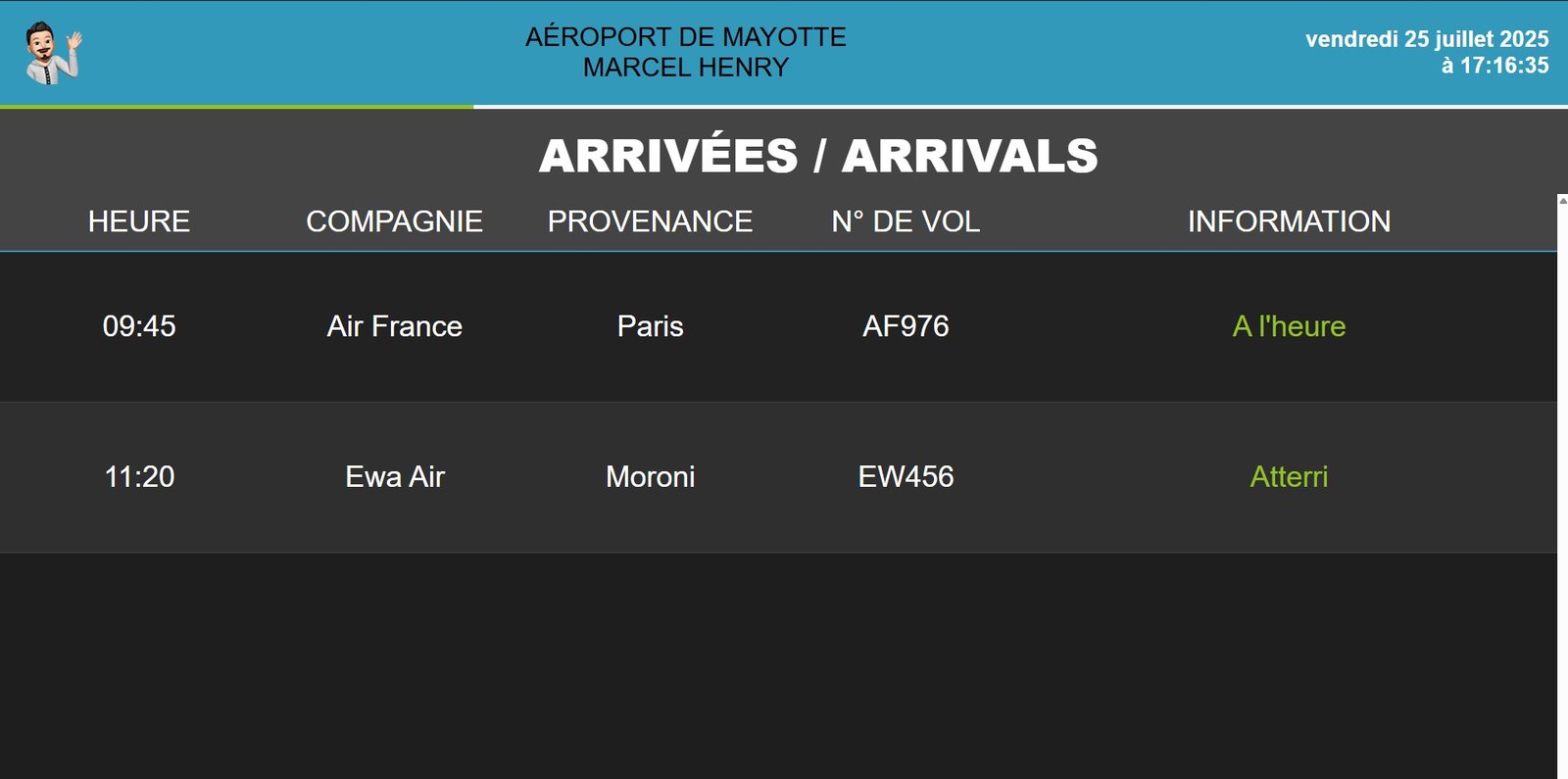This screenshot has width=1568, height=779.
Task: Click the Paris origin cell
Action: click(x=650, y=326)
